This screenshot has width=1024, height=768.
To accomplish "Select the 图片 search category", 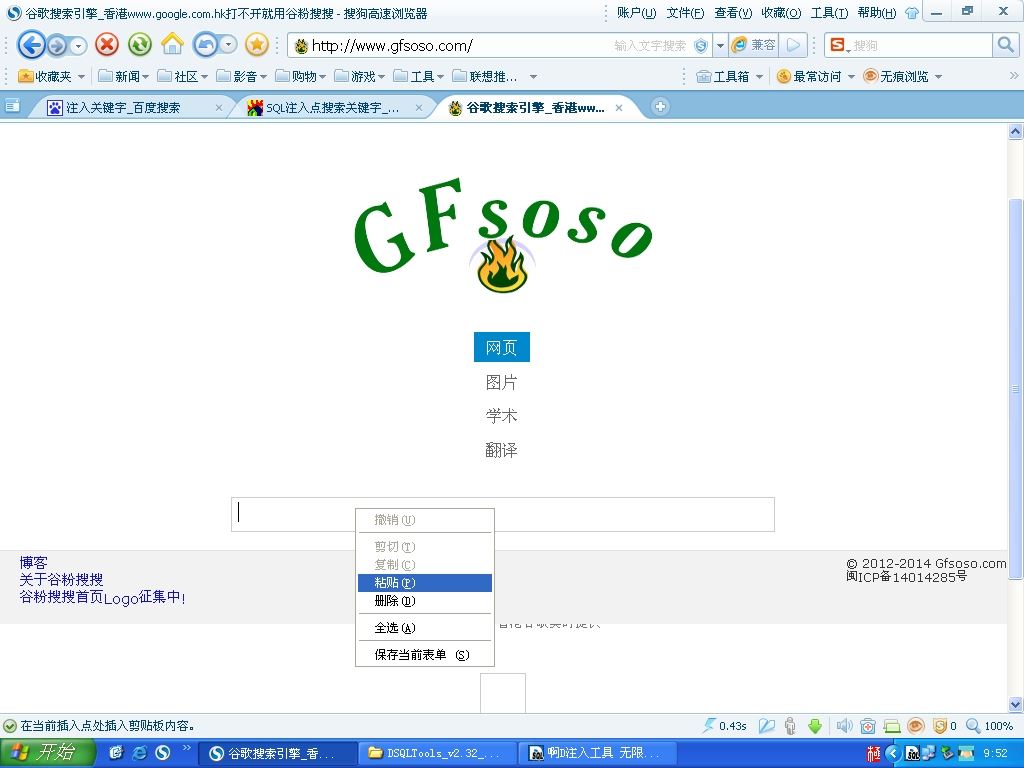I will point(502,382).
